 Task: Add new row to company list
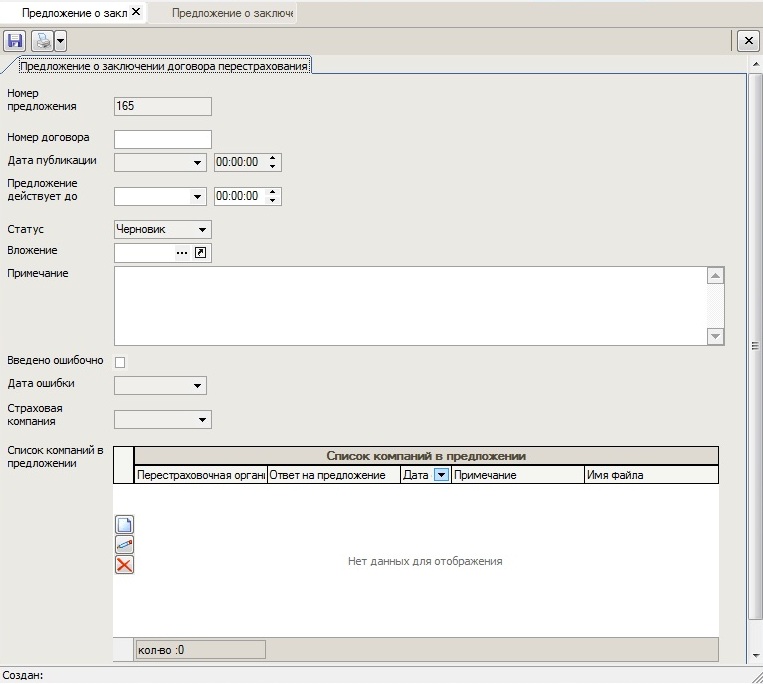pyautogui.click(x=125, y=525)
